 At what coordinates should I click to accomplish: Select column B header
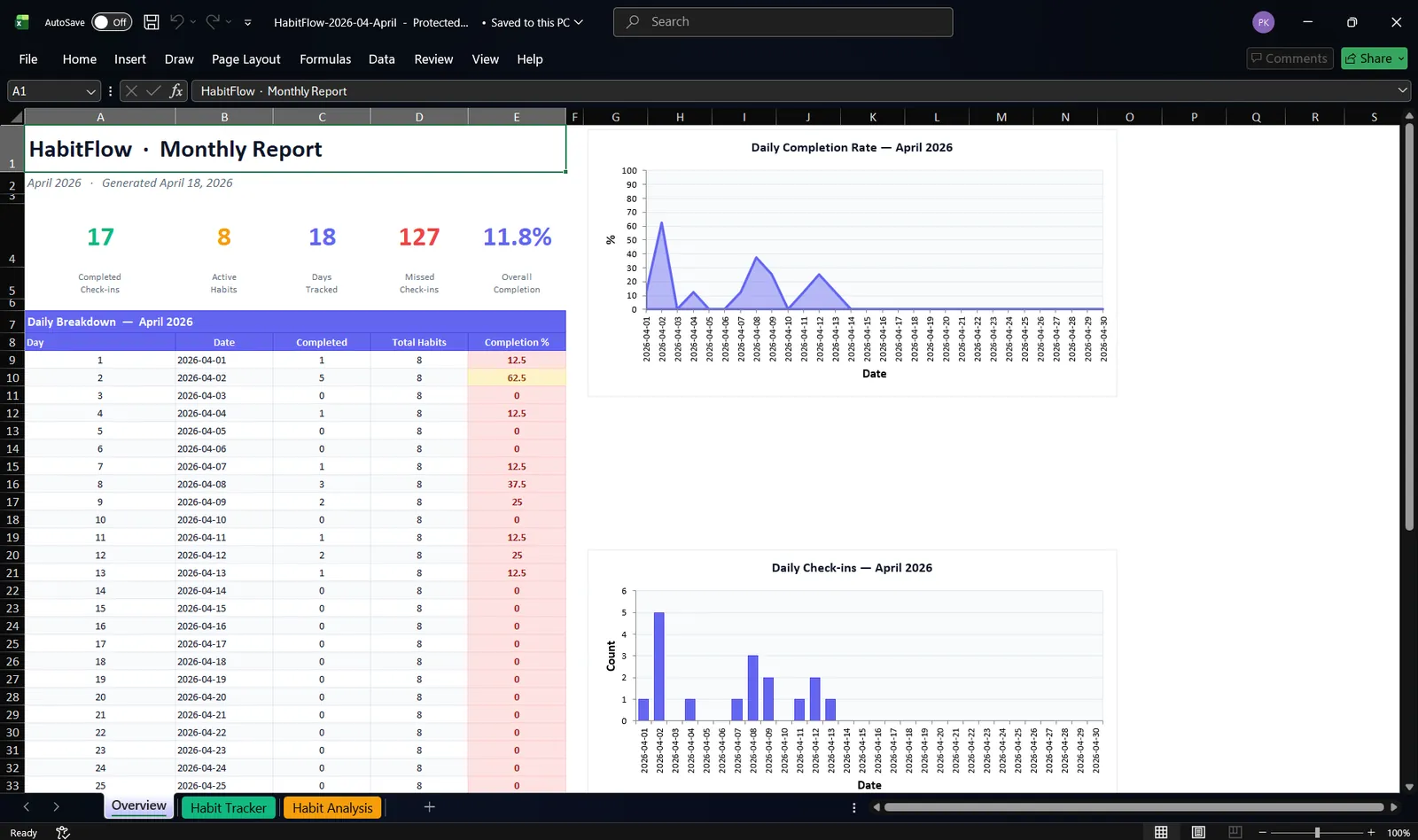(224, 117)
